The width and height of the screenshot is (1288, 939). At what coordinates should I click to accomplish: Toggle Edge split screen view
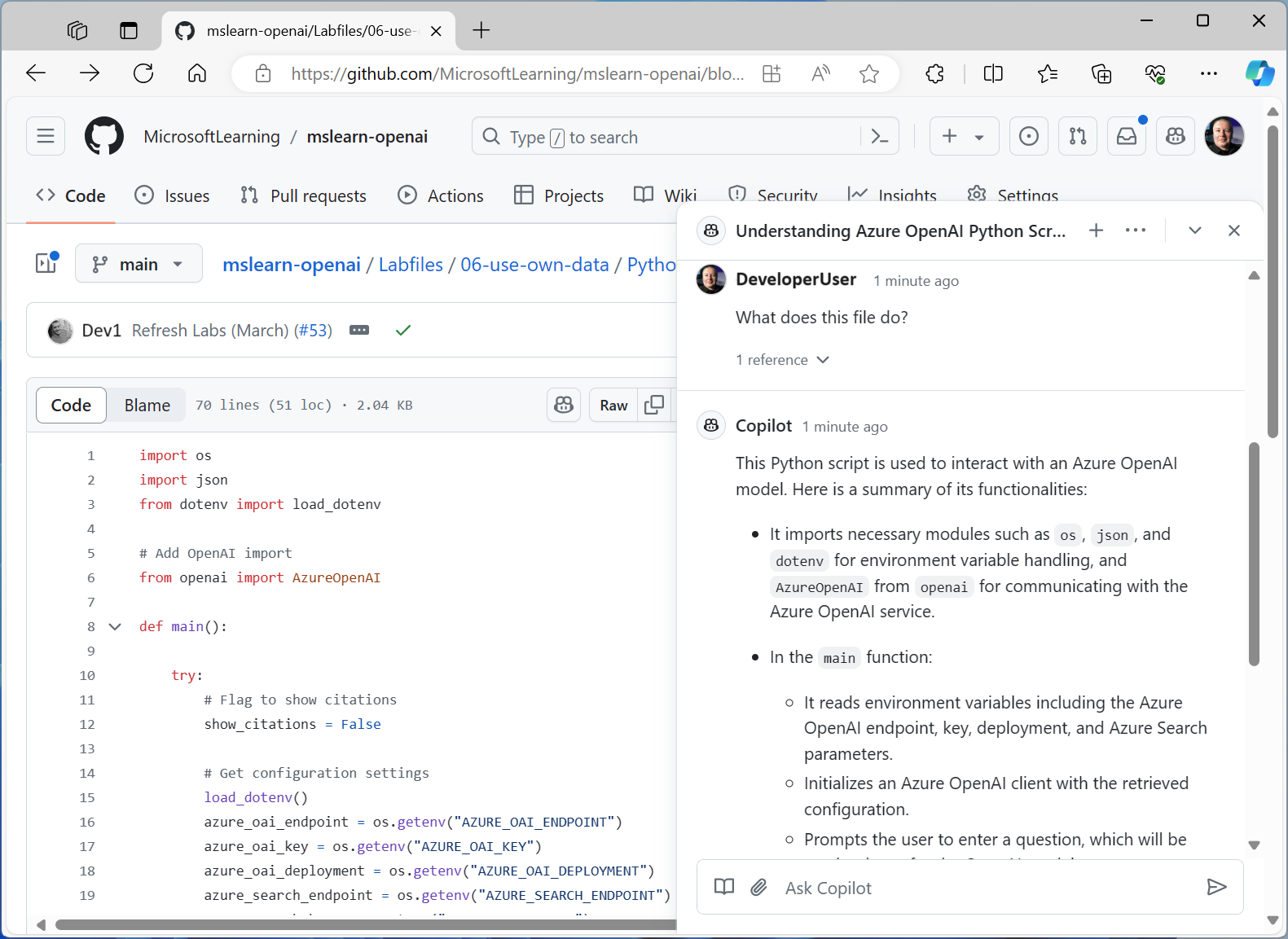(993, 74)
